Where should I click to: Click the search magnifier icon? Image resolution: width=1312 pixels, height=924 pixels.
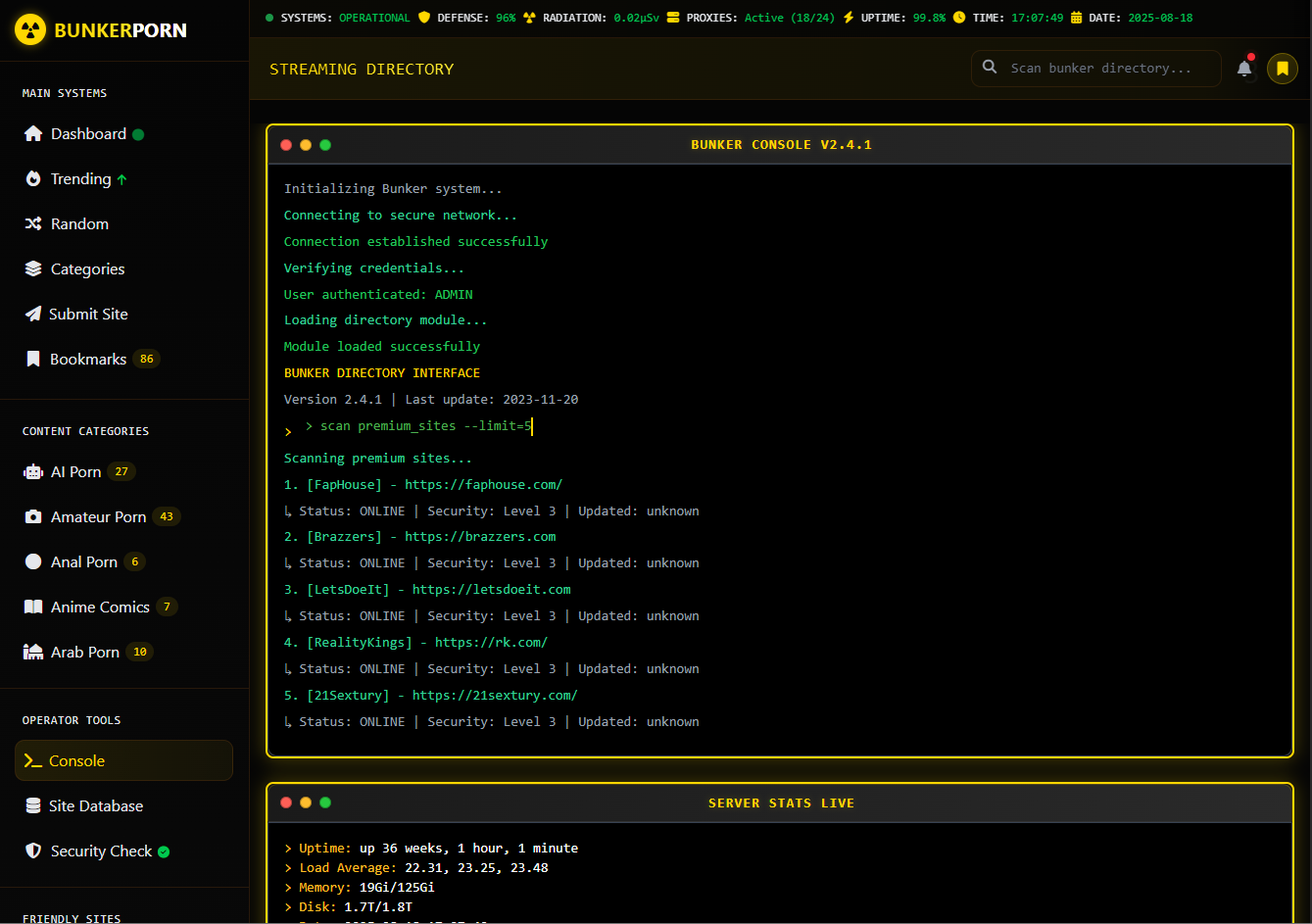(991, 67)
